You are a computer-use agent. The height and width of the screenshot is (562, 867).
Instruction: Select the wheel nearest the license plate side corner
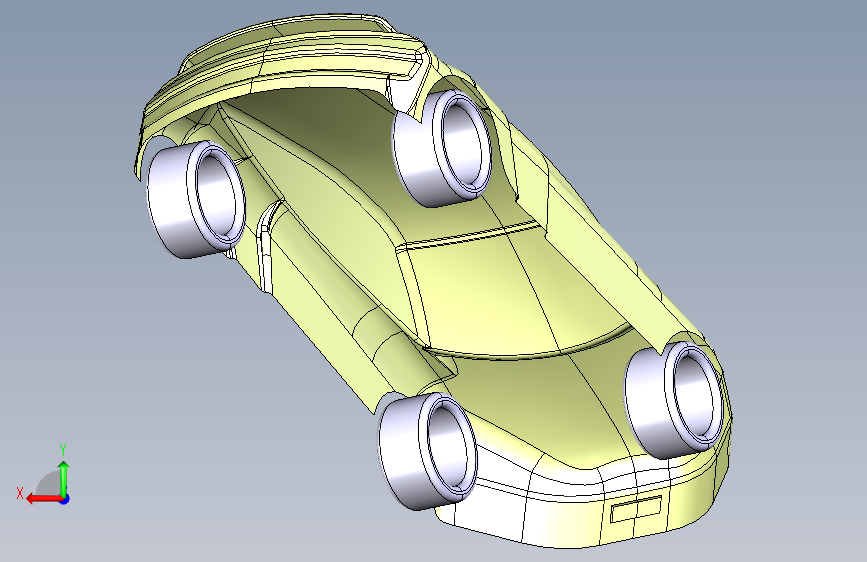674,400
